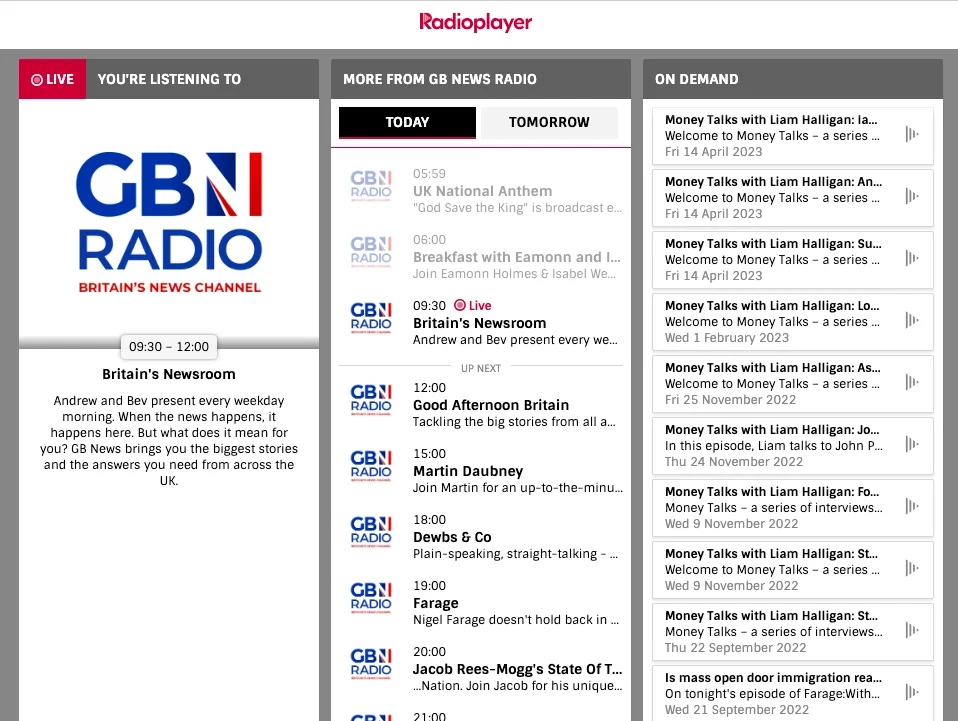Screen dimensions: 958x721
Task: Click GB Radio logo beside Britain's Newsroom schedule row
Action: pyautogui.click(x=371, y=318)
